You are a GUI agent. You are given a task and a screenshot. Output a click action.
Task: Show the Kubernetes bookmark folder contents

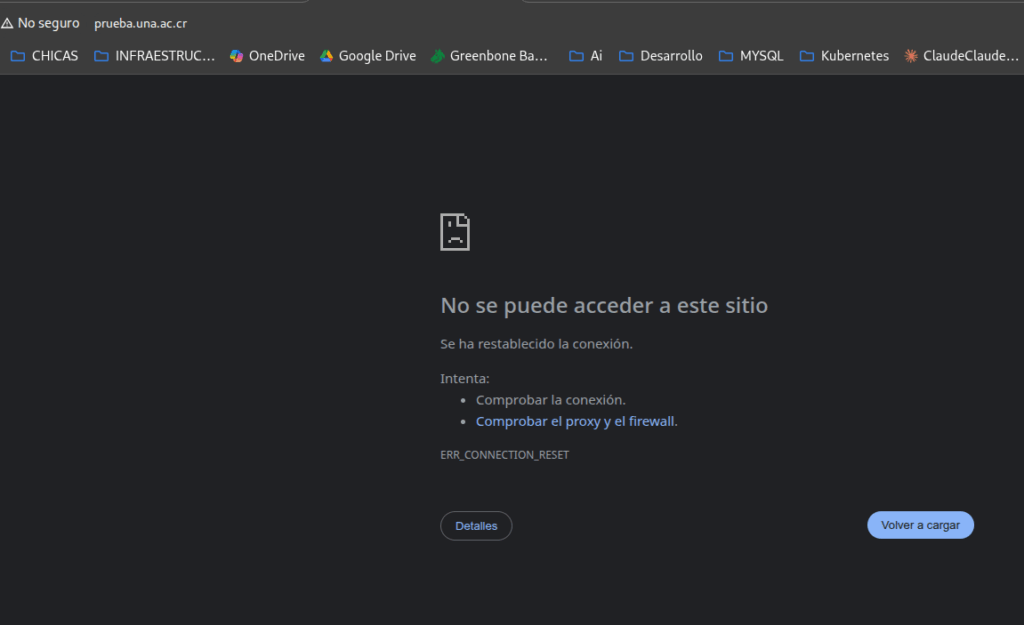844,56
